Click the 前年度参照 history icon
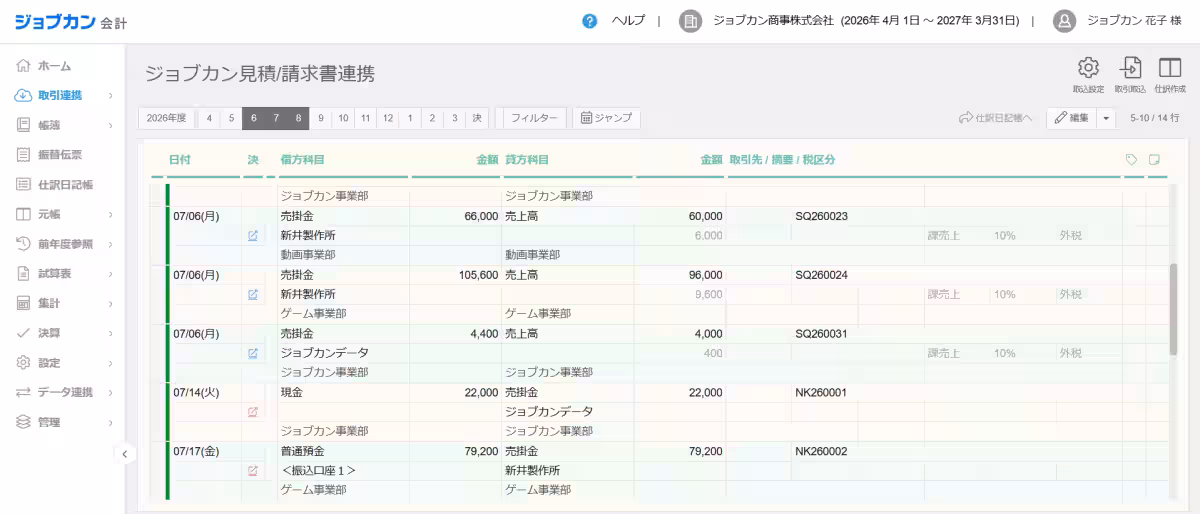The width and height of the screenshot is (1200, 514). [23, 244]
